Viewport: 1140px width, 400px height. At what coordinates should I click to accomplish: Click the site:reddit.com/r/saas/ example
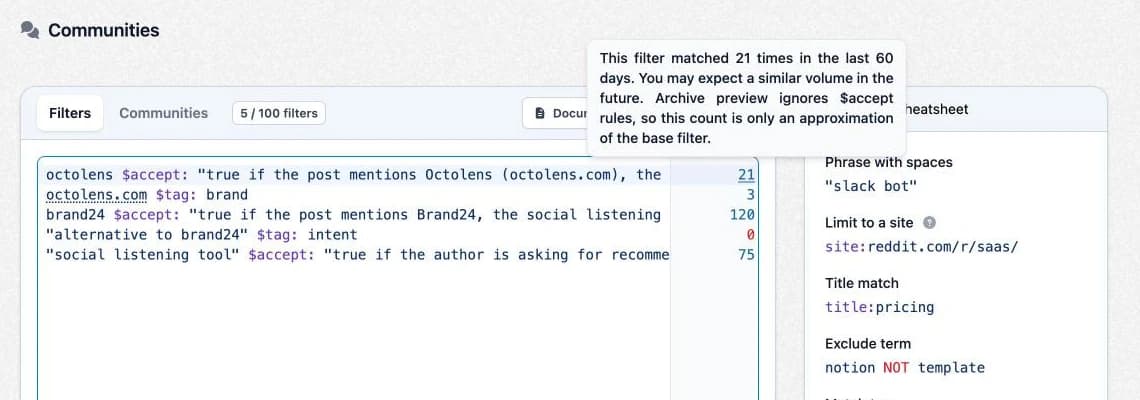pyautogui.click(x=921, y=247)
